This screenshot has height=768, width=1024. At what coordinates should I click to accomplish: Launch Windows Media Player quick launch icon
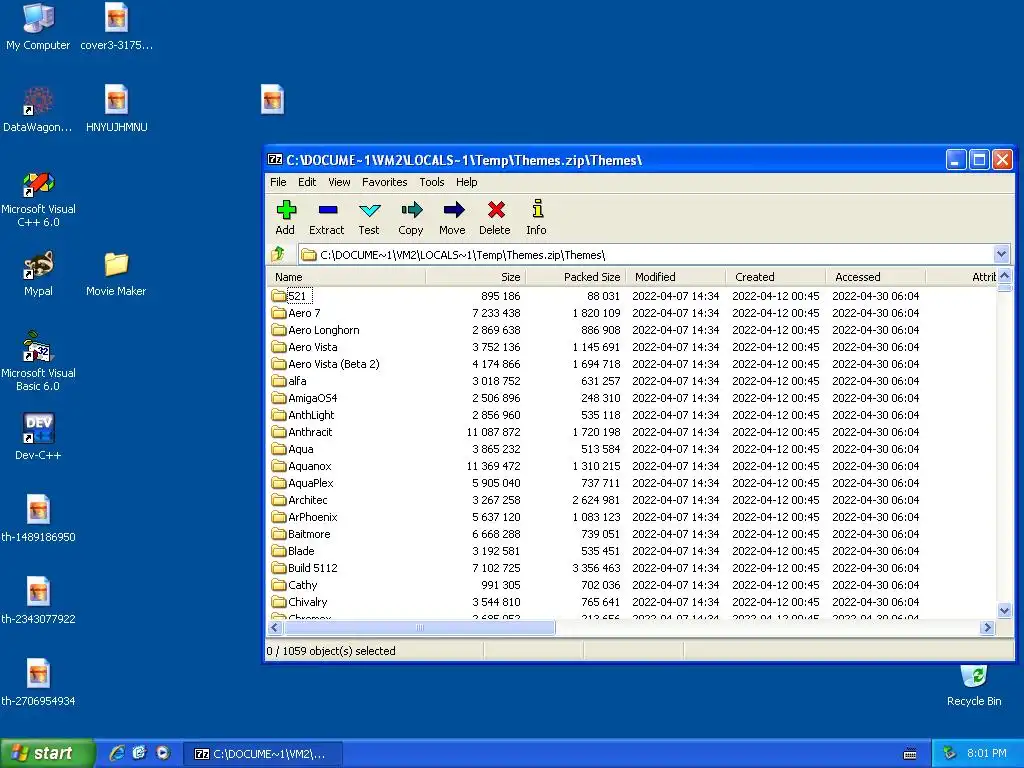click(163, 753)
